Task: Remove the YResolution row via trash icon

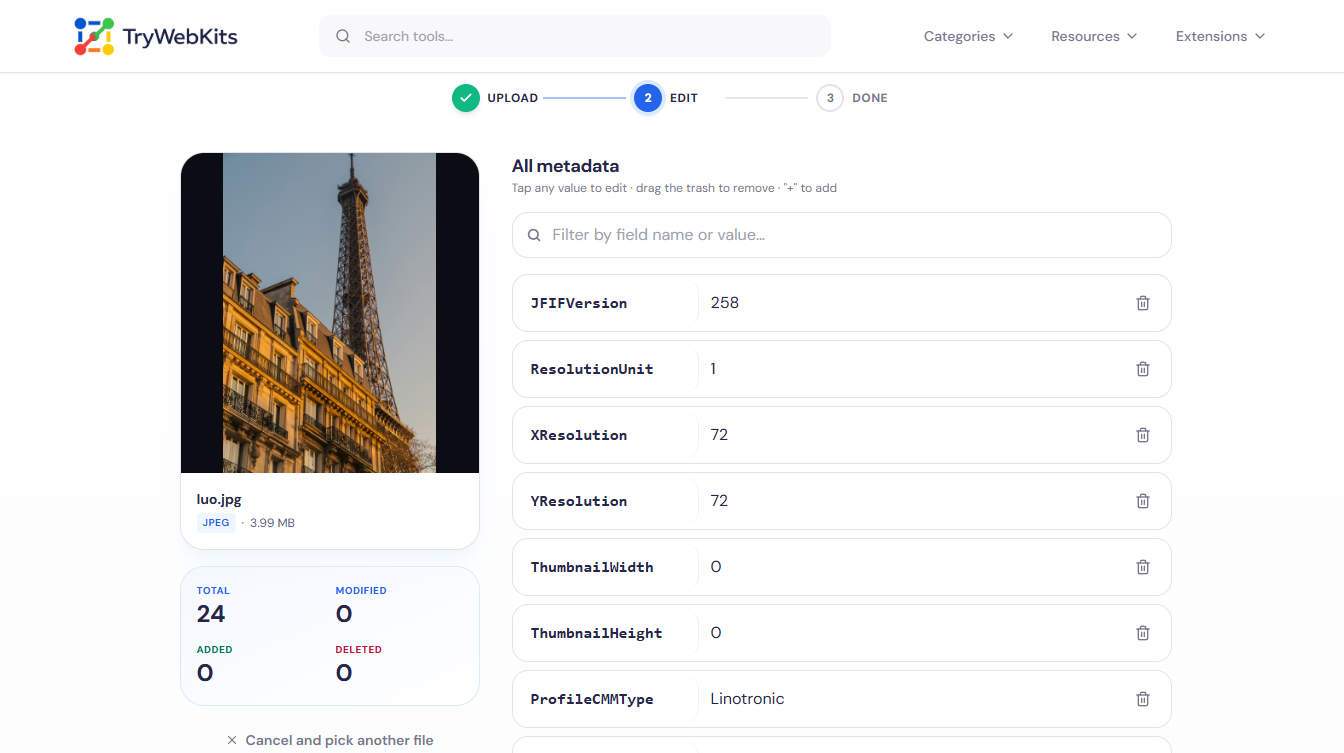Action: click(x=1143, y=501)
